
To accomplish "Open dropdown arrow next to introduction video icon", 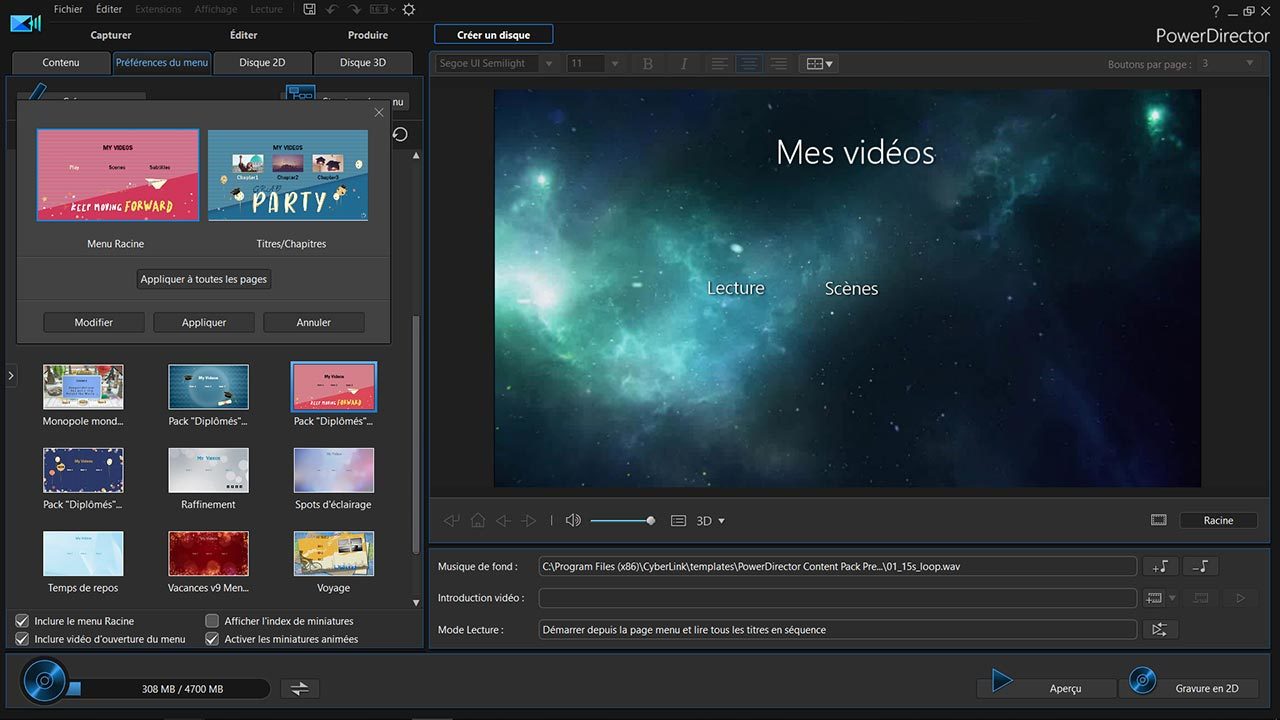I will click(x=1173, y=598).
